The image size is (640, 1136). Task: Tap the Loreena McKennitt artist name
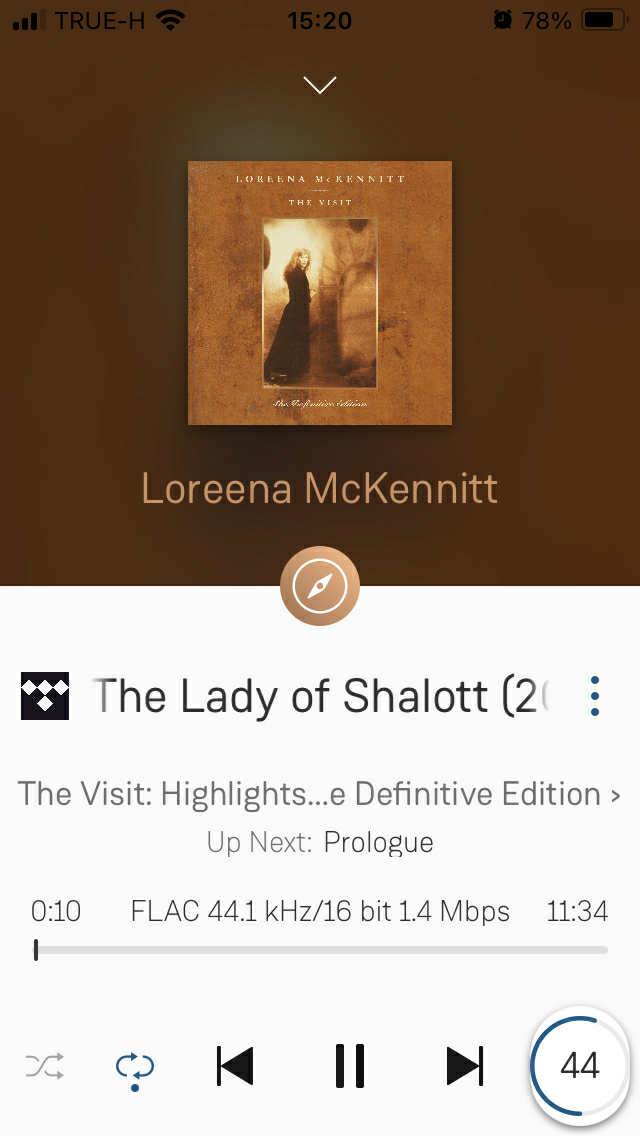click(x=320, y=488)
